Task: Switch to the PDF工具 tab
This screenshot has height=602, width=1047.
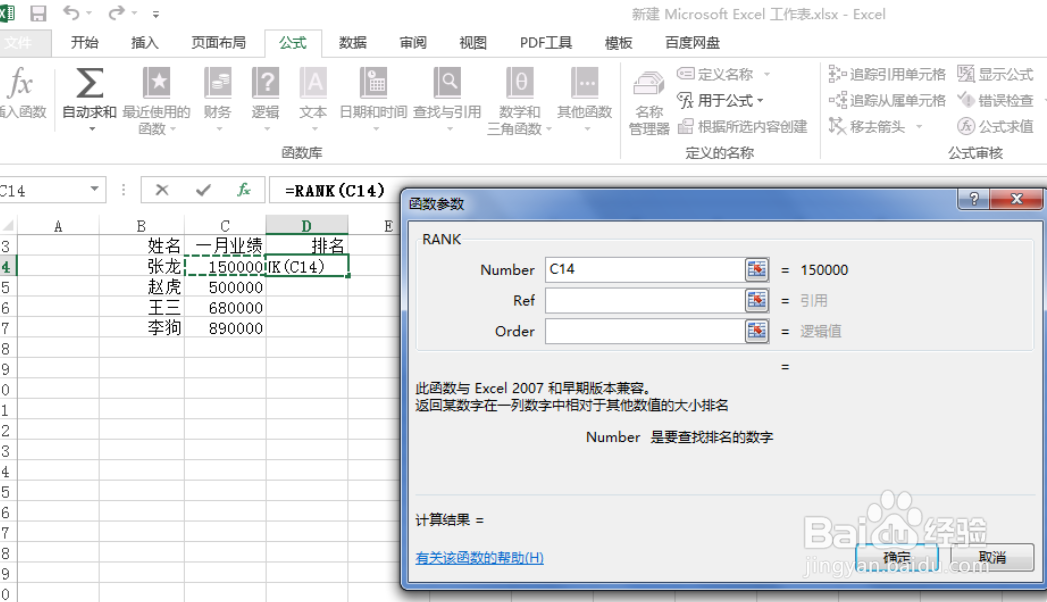Action: click(x=546, y=43)
